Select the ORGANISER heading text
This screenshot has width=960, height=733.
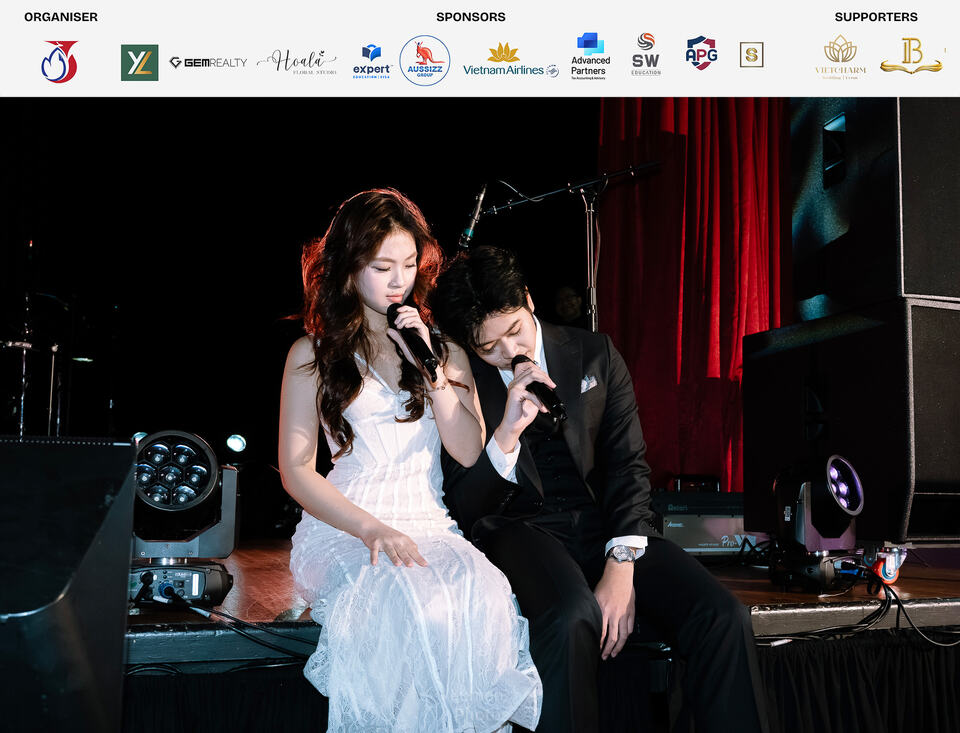click(61, 17)
